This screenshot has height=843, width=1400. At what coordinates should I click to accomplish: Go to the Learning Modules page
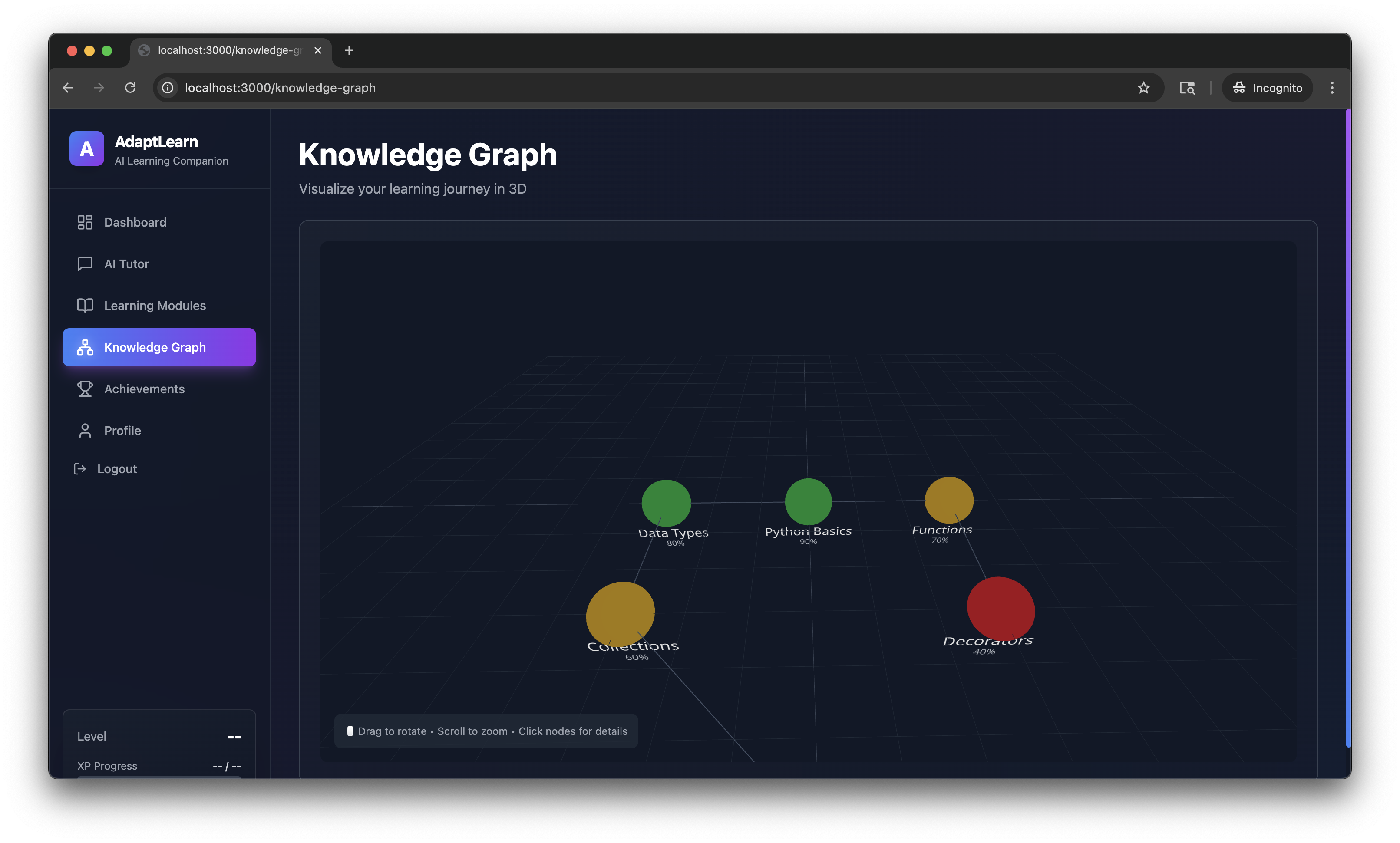point(155,306)
